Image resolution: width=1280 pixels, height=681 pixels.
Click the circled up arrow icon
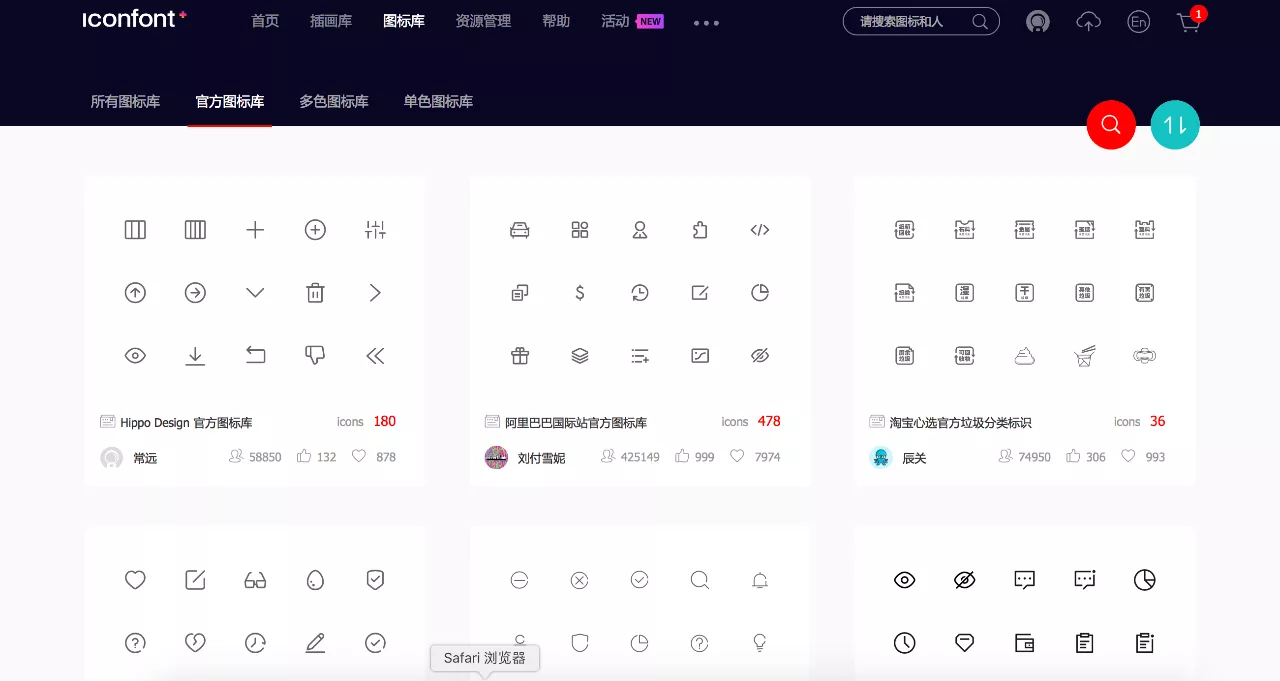(135, 292)
